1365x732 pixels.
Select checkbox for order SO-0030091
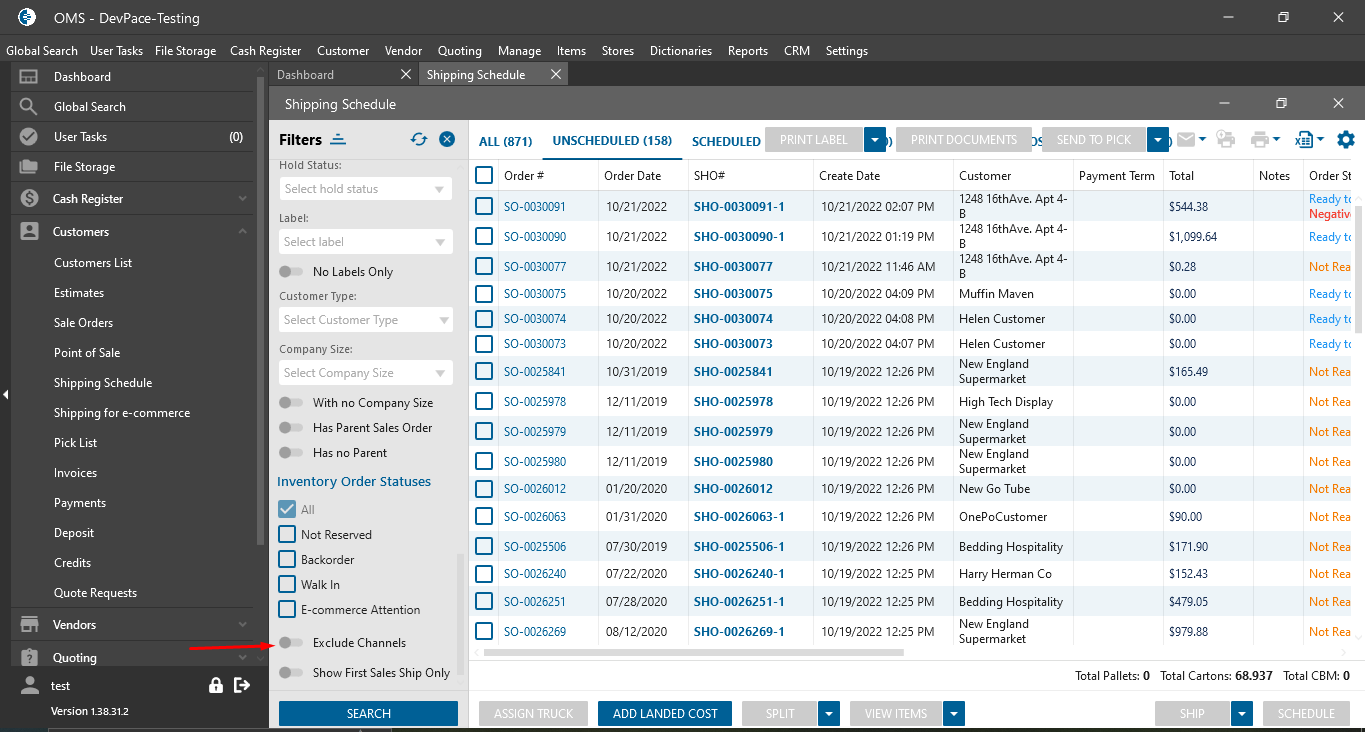(x=484, y=206)
